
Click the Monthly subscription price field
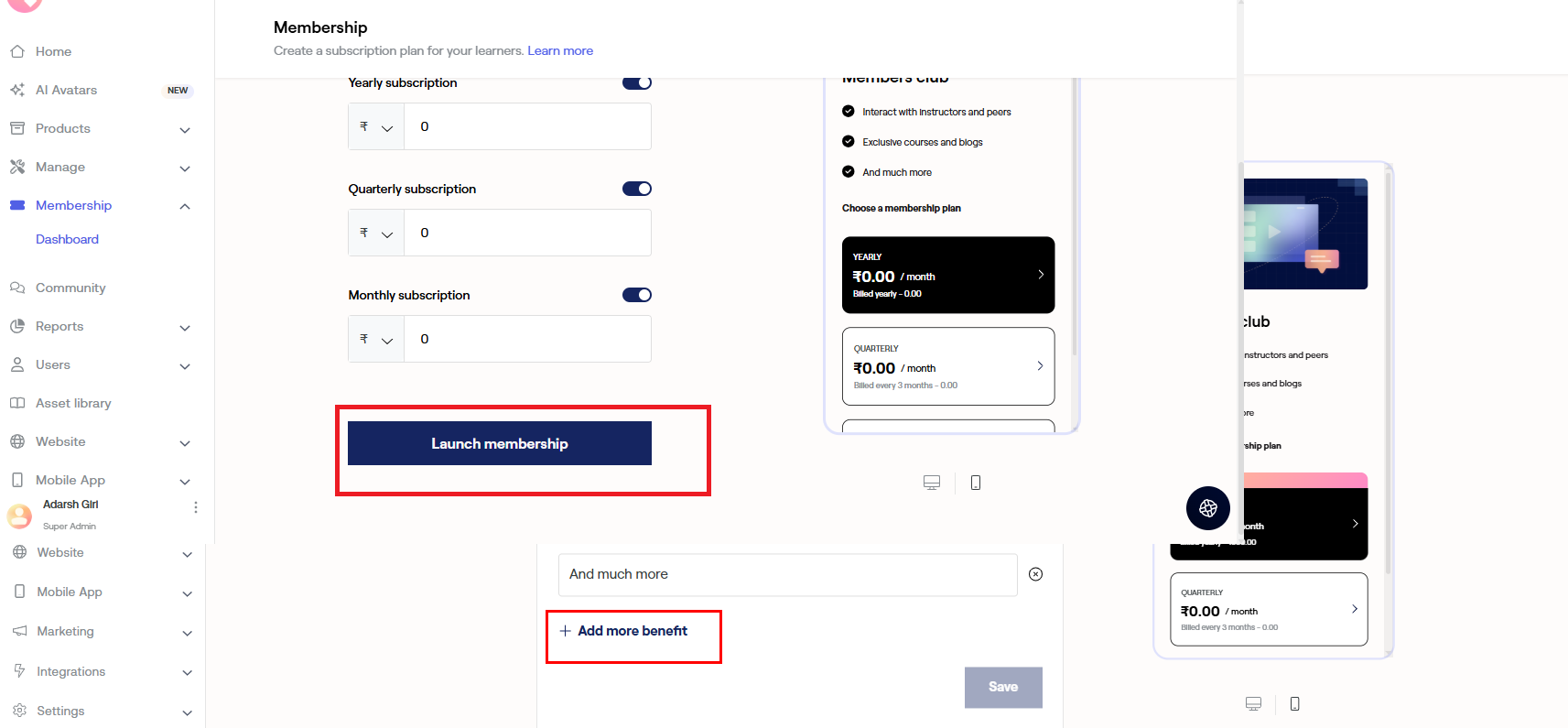[x=527, y=339]
